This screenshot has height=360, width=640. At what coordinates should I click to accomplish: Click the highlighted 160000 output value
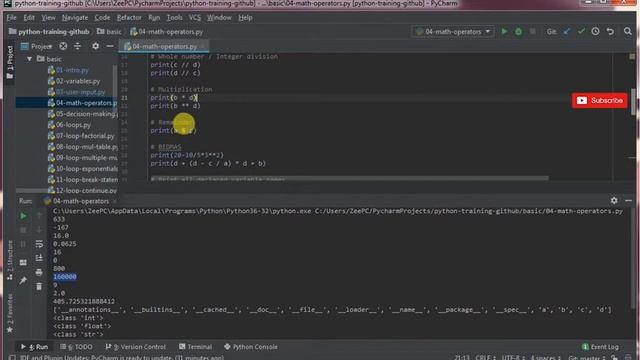click(x=64, y=277)
